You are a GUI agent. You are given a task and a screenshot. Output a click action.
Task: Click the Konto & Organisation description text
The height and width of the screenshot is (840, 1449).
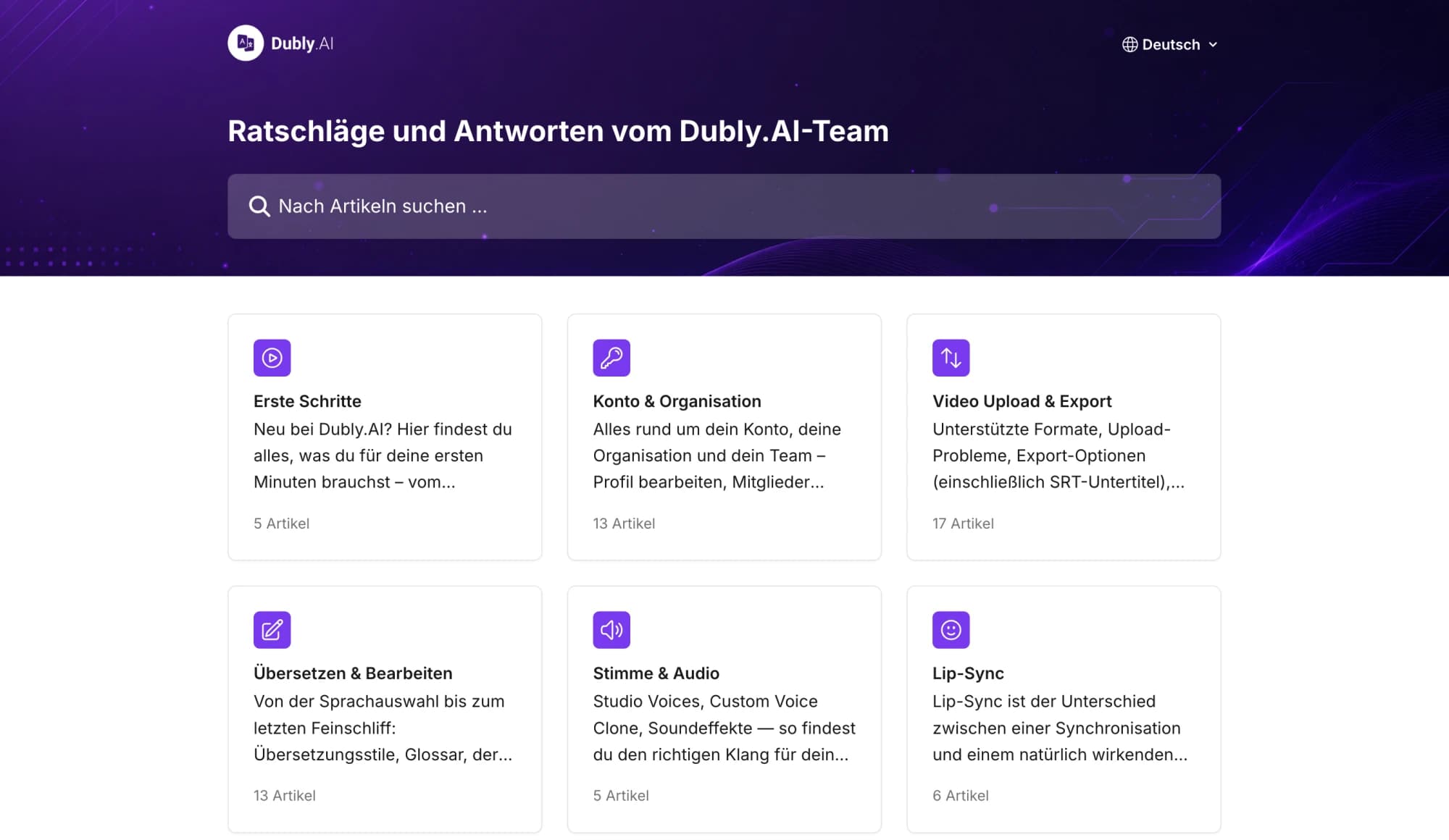[717, 455]
